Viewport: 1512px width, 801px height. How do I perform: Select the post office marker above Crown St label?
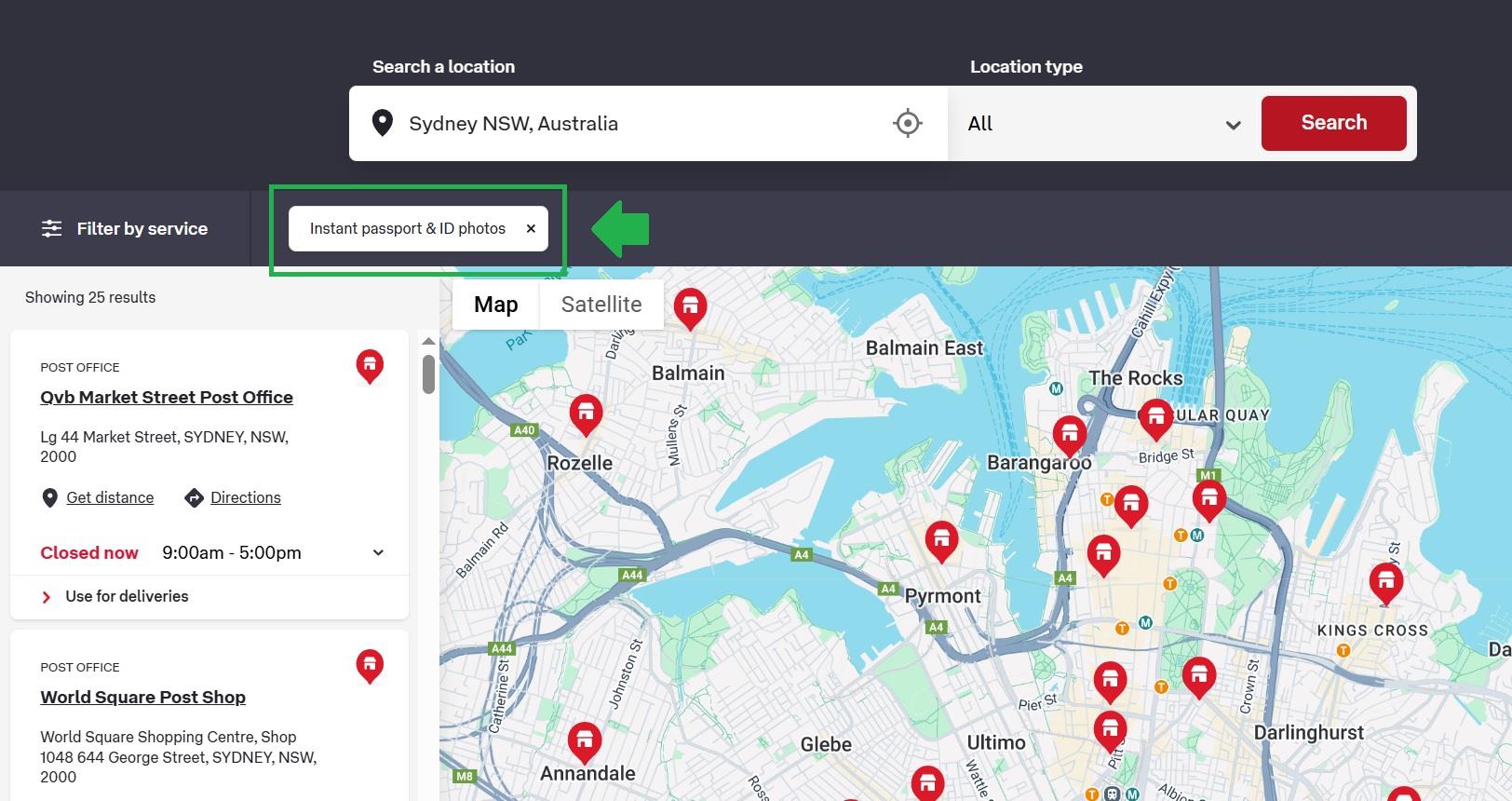click(1198, 677)
